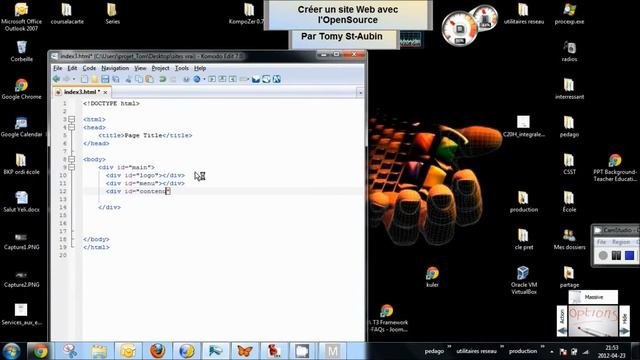Open the tab list dropdown at editor right edge

360,93
